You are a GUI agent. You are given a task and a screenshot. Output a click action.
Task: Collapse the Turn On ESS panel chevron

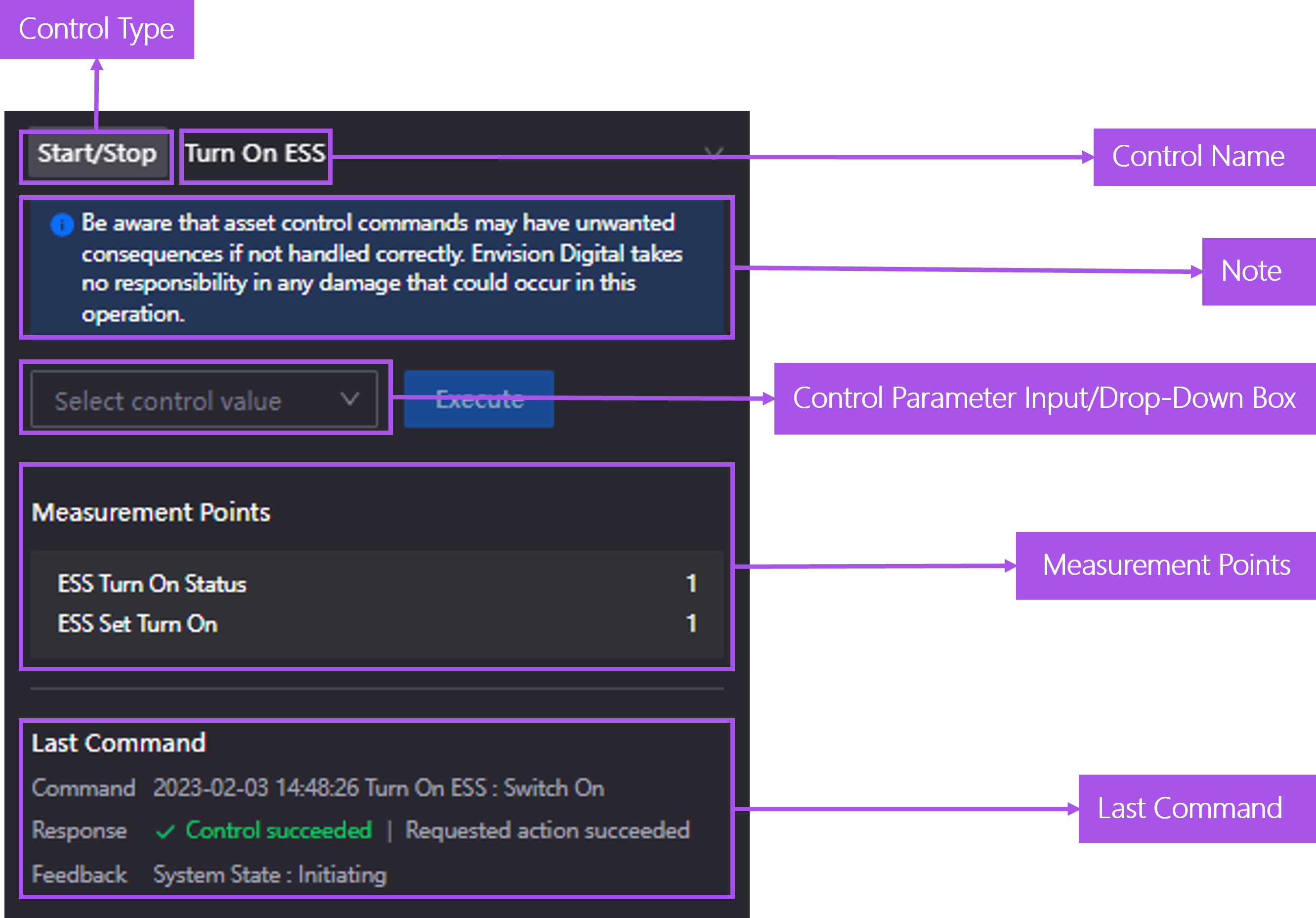[714, 153]
